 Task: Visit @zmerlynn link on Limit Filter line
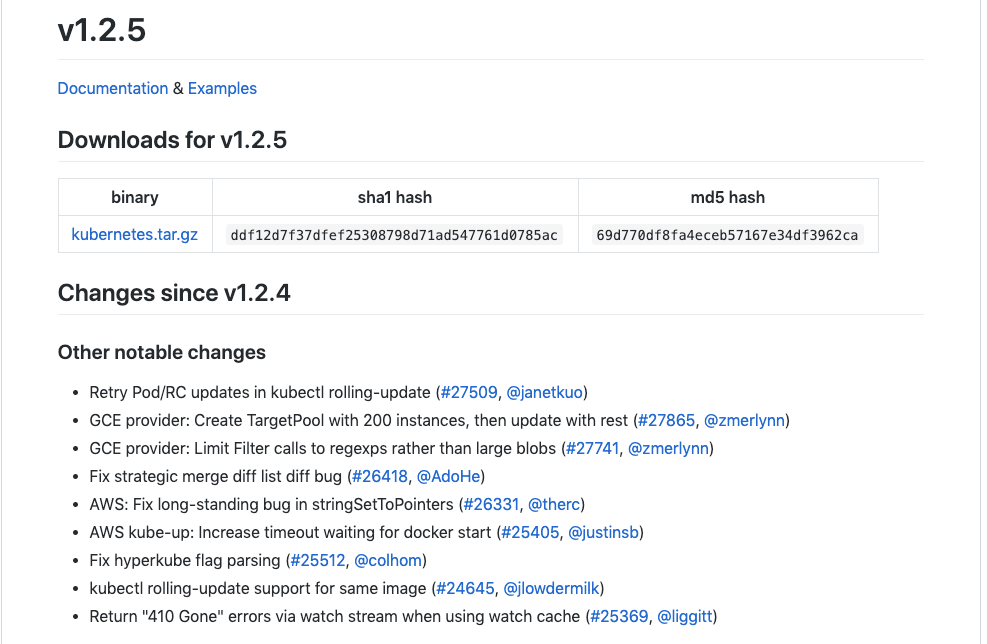[x=668, y=448]
